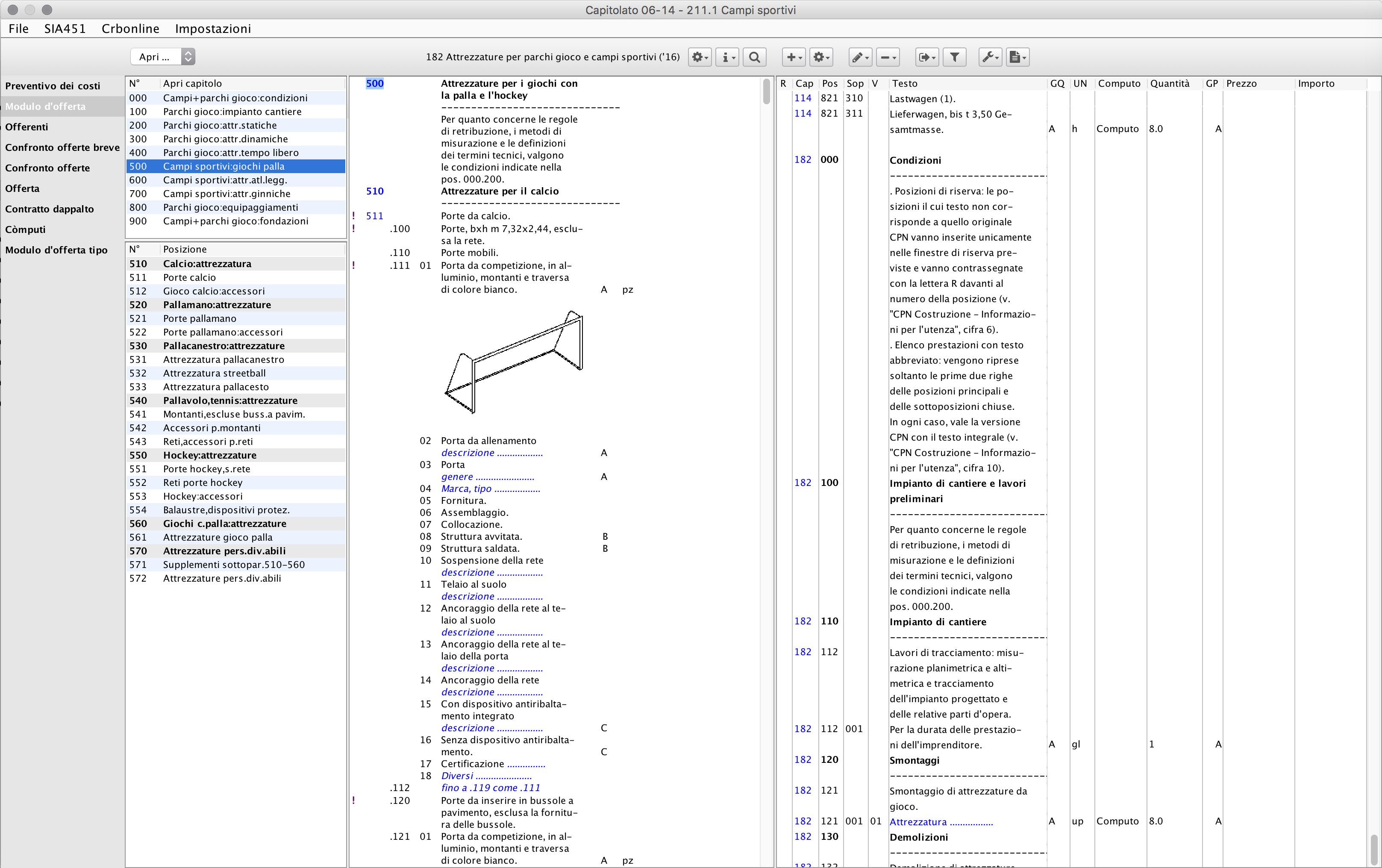Click the blue 510 position number

pos(375,191)
